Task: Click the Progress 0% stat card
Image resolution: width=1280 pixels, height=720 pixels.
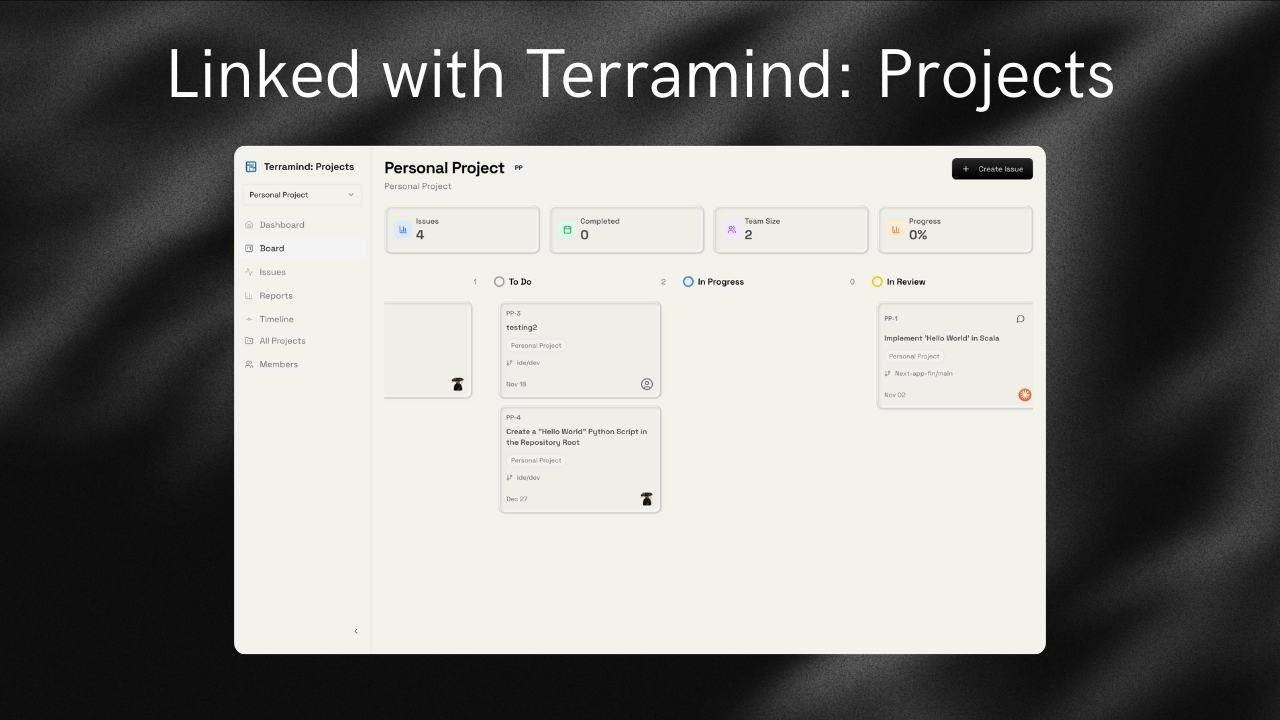Action: (955, 229)
